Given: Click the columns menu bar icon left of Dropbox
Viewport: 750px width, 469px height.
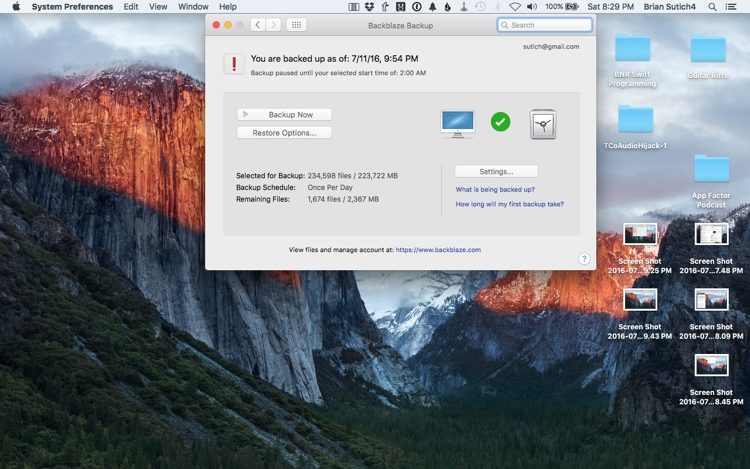Looking at the screenshot, I should 354,7.
